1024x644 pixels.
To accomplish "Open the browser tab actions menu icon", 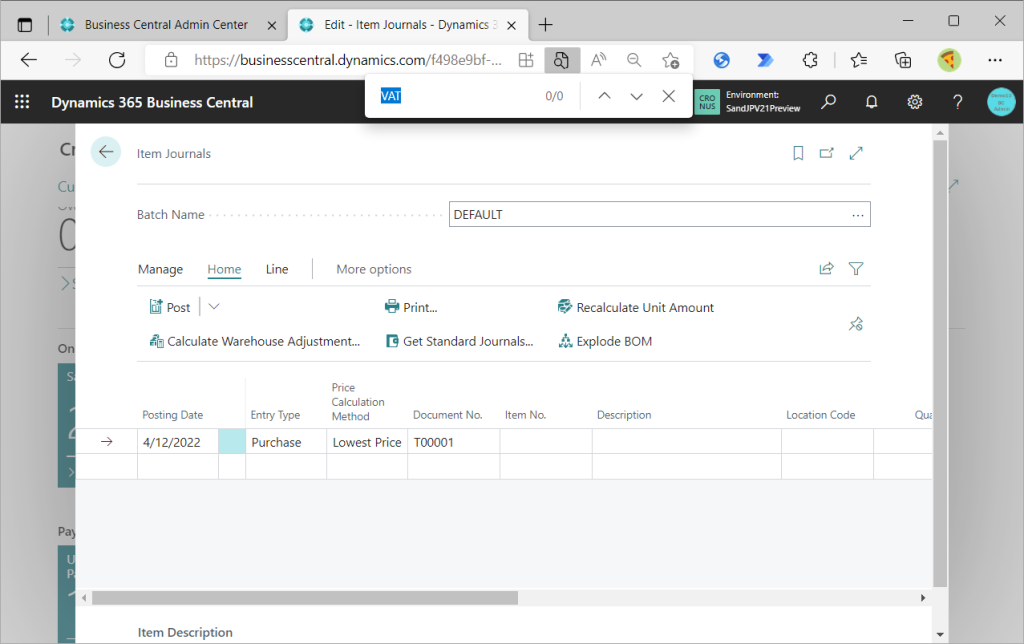I will [x=25, y=25].
